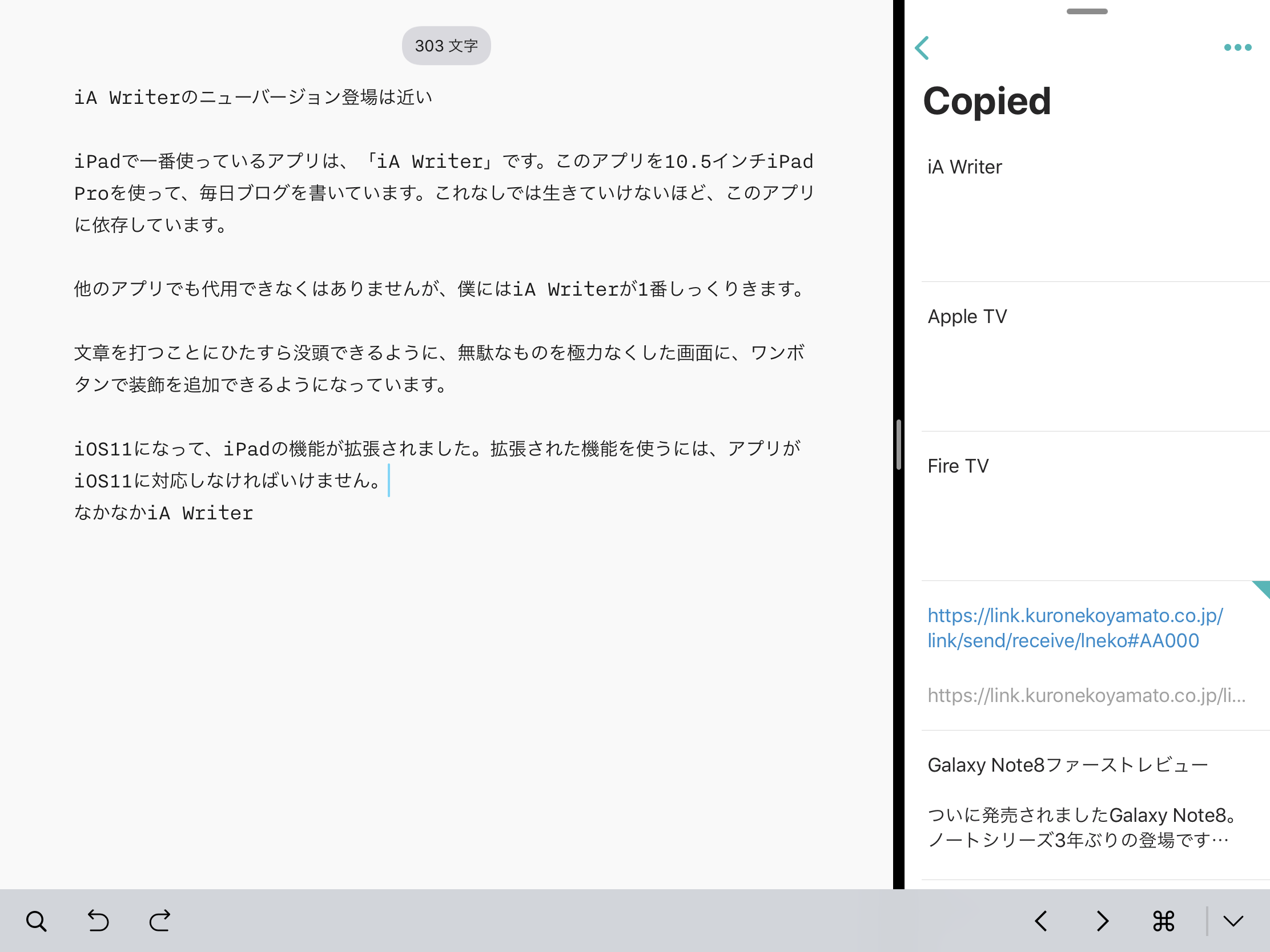The image size is (1270, 952).
Task: Hide the keyboard bar with the down chevron
Action: [1233, 922]
